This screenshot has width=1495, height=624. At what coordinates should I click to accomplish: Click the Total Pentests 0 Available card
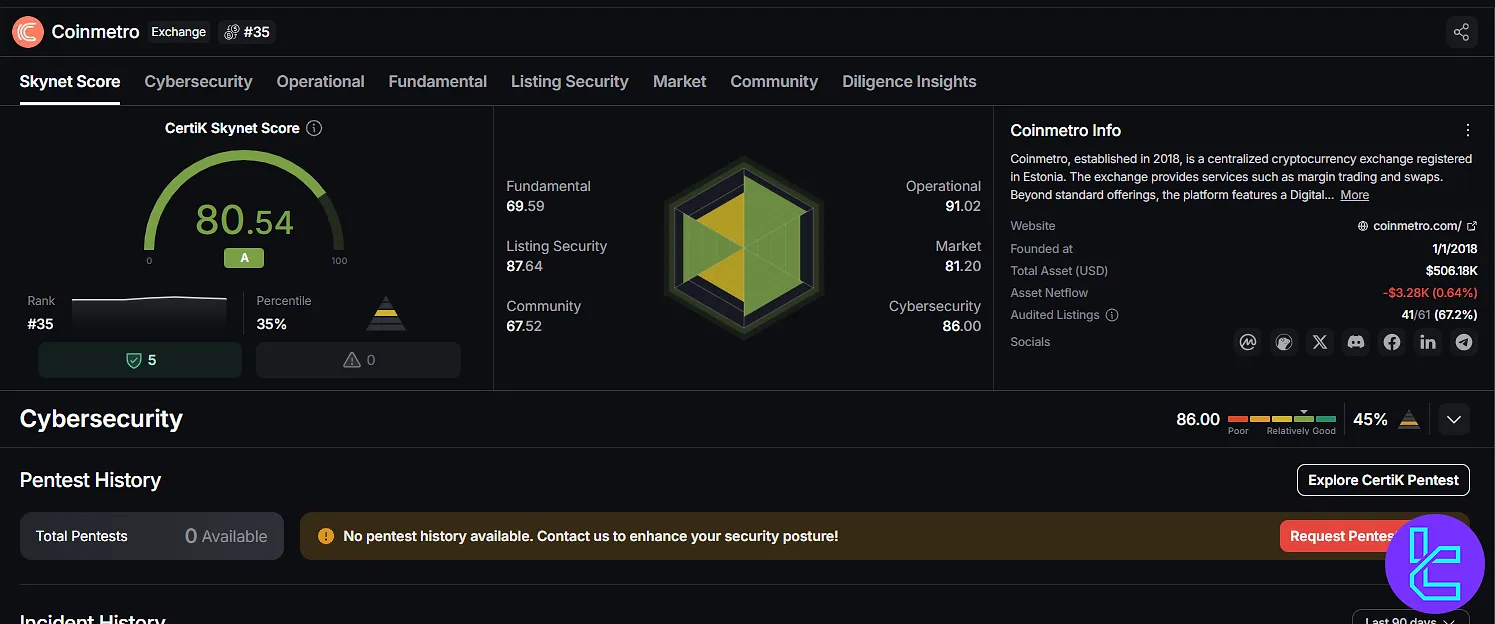tap(152, 536)
